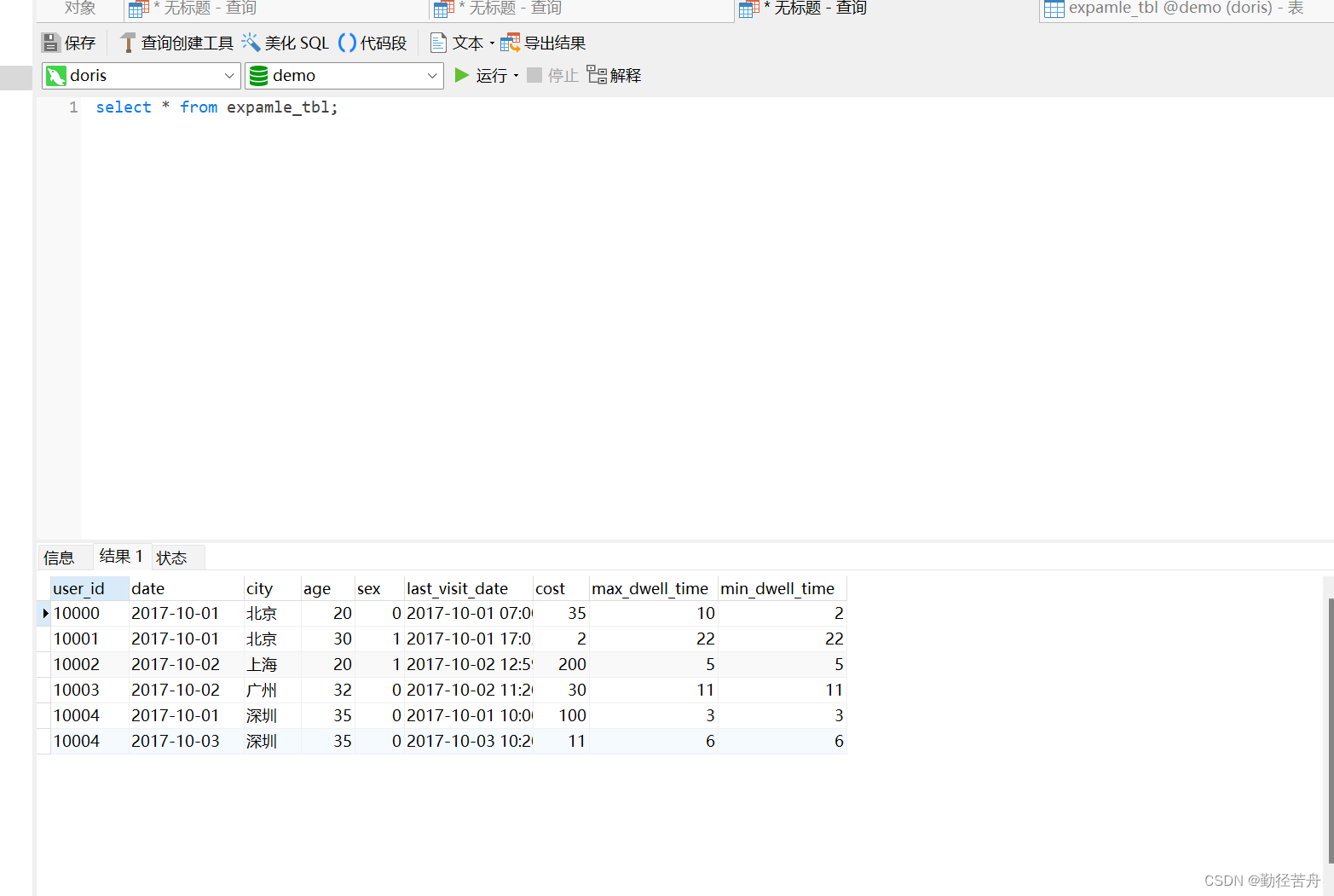This screenshot has height=896, width=1334.
Task: Click the cost column header
Action: click(561, 588)
